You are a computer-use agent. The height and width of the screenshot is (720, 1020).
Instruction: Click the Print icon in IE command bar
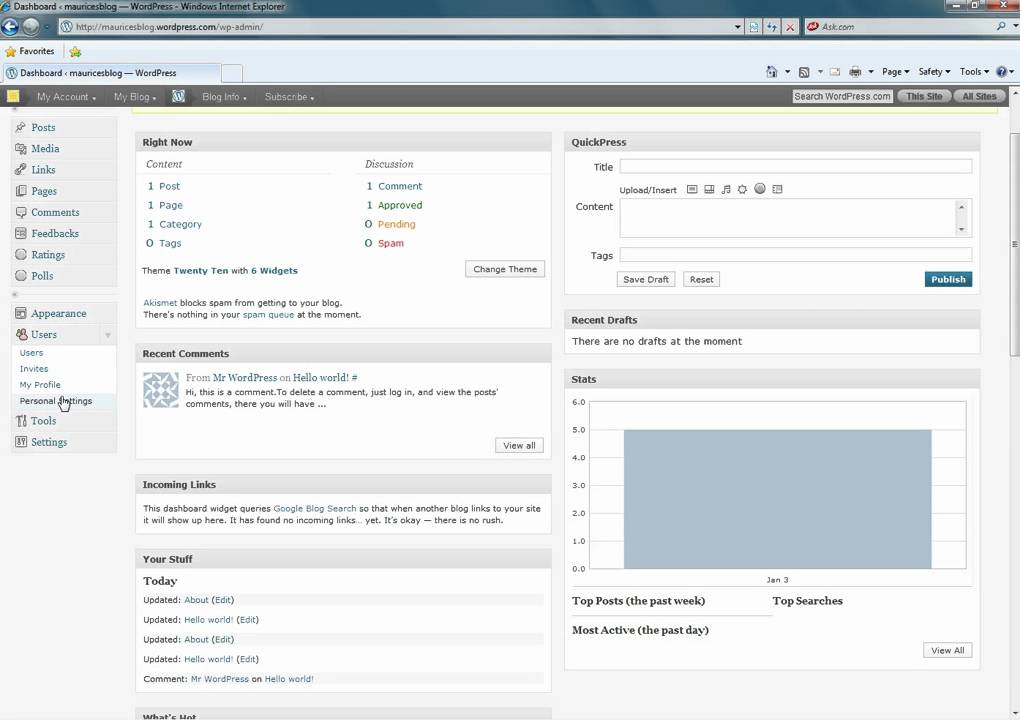[855, 72]
